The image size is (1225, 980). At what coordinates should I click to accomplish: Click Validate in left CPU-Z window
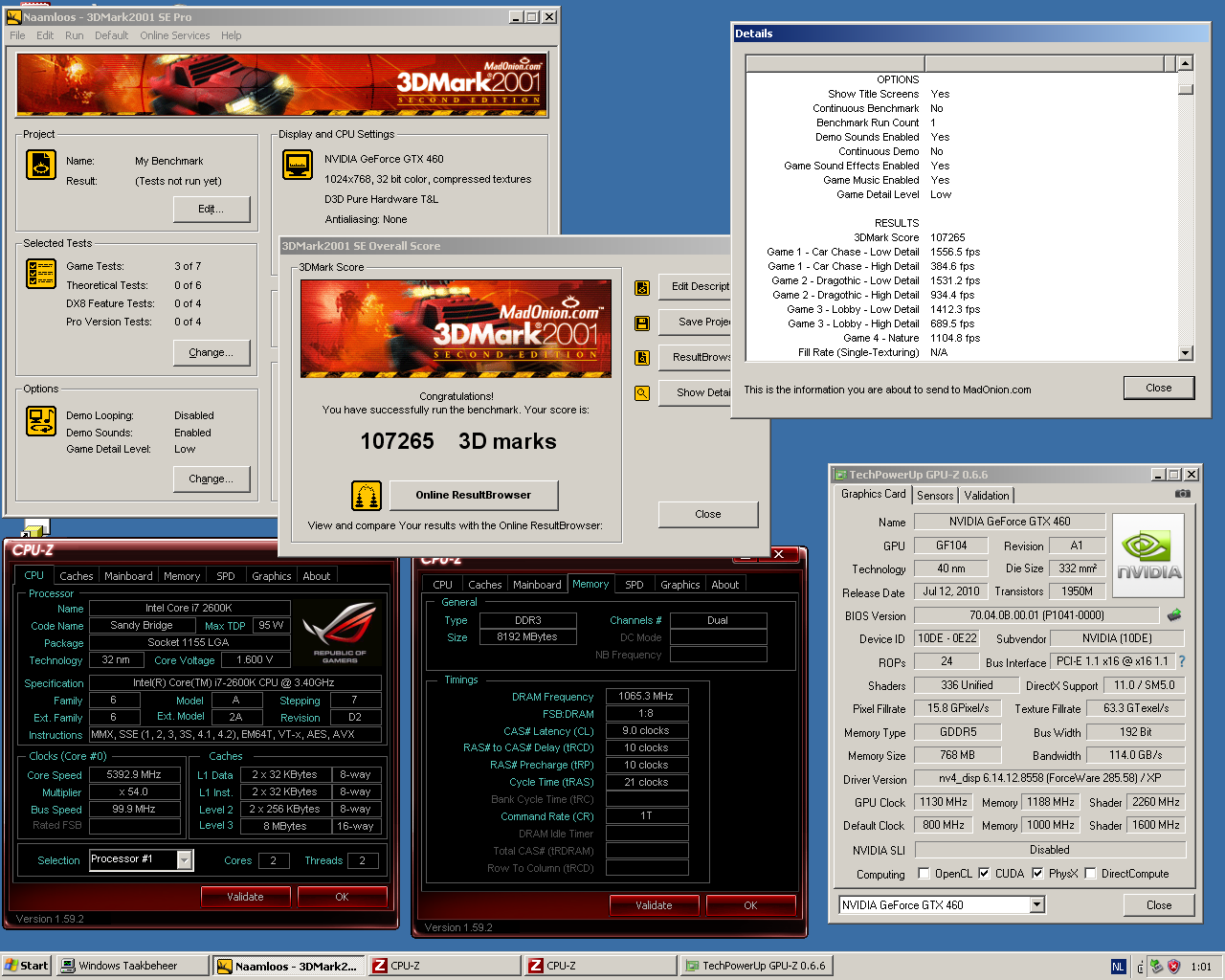pos(245,897)
